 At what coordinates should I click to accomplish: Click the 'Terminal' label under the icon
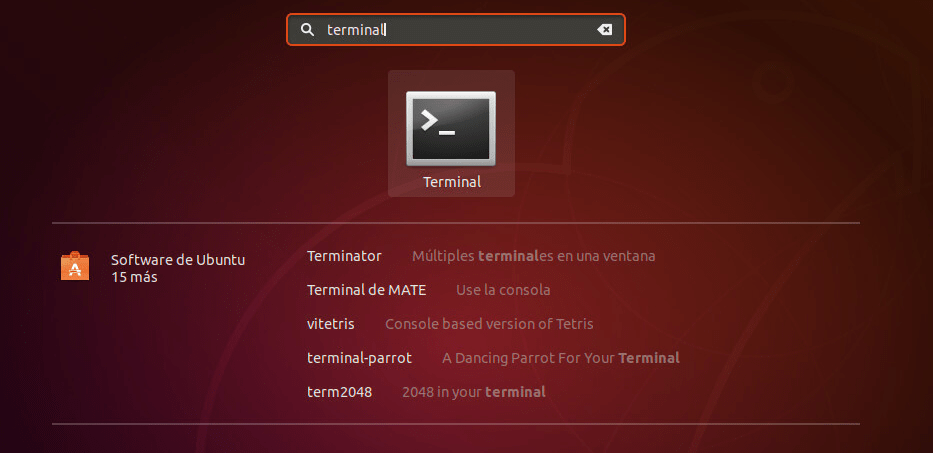tap(452, 182)
